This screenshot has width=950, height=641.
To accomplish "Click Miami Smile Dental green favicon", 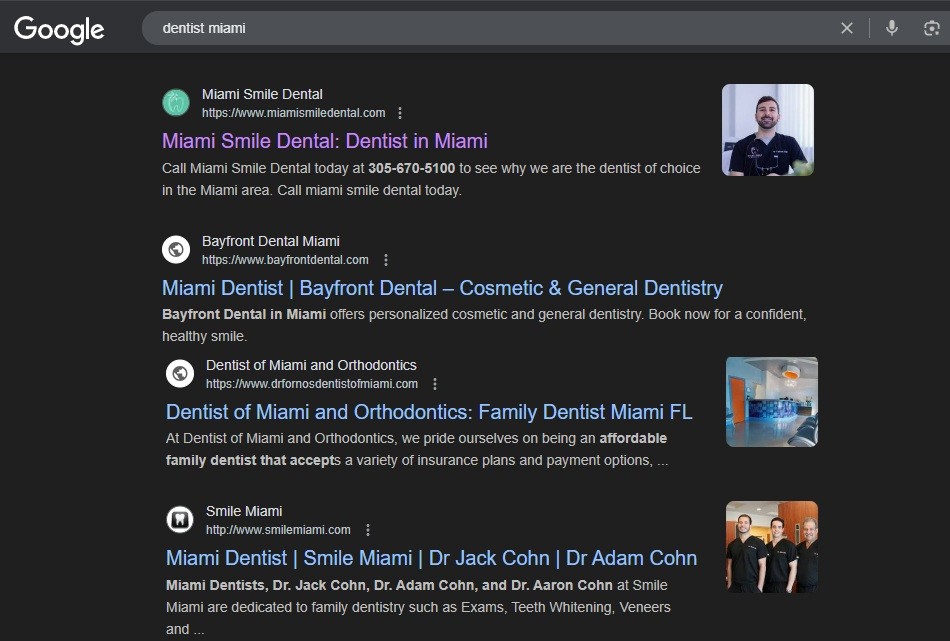I will 176,102.
